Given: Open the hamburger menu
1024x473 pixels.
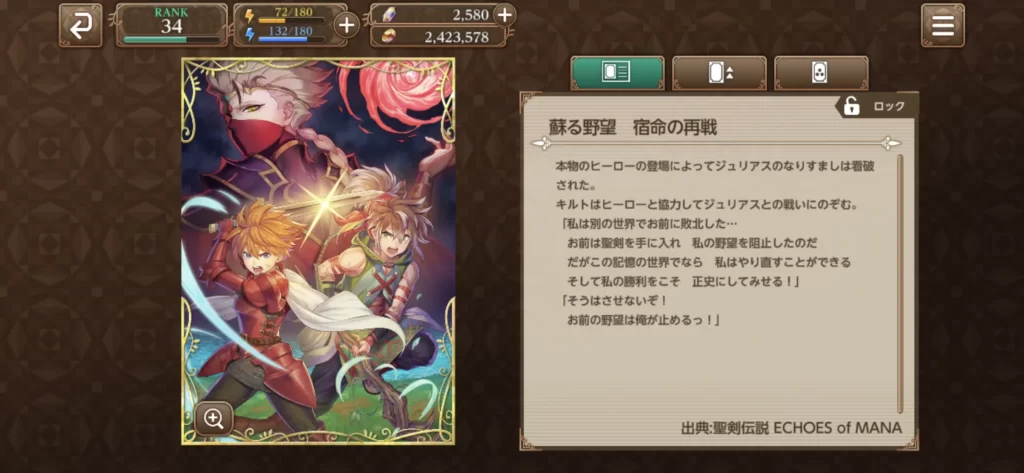Looking at the screenshot, I should click(x=942, y=25).
